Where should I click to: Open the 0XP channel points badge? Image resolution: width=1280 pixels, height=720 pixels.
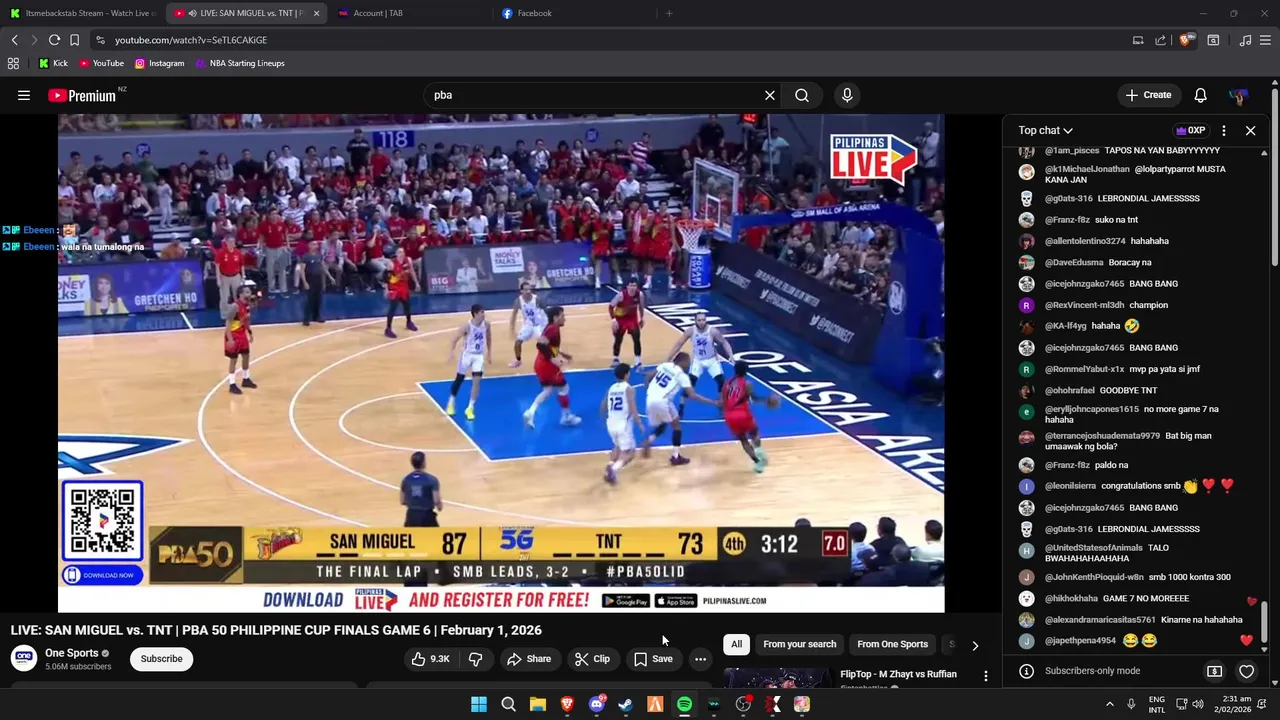(x=1190, y=130)
